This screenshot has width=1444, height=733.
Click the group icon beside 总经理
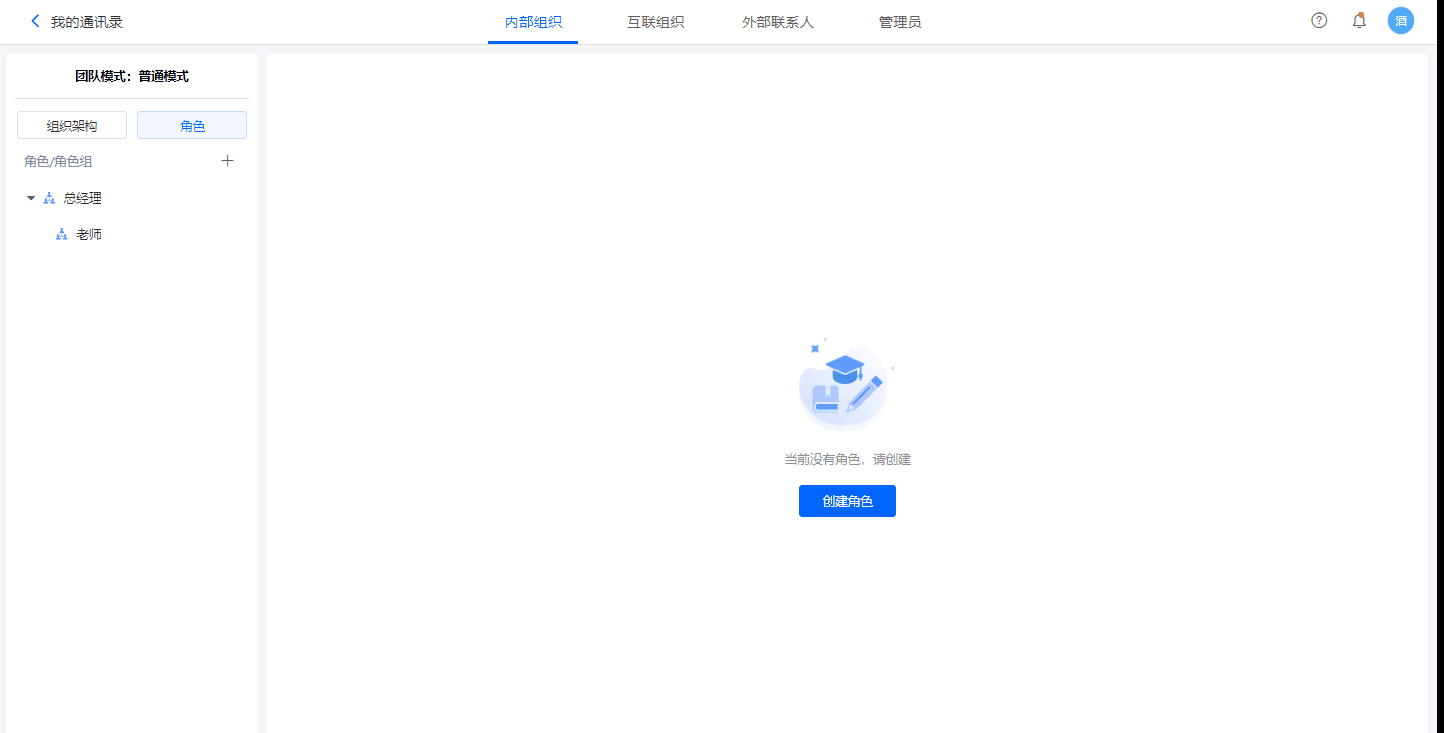pyautogui.click(x=49, y=198)
